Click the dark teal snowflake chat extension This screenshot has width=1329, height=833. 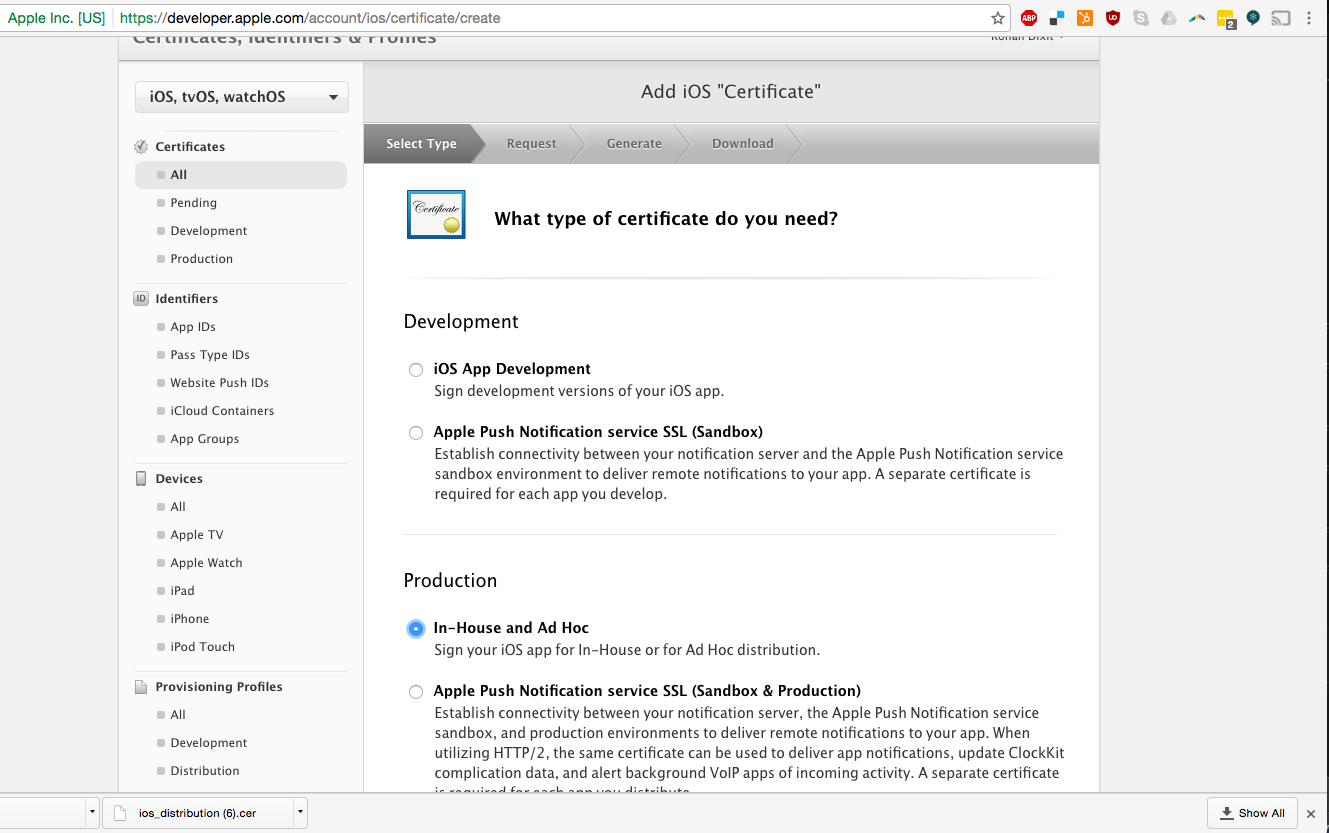pyautogui.click(x=1253, y=18)
